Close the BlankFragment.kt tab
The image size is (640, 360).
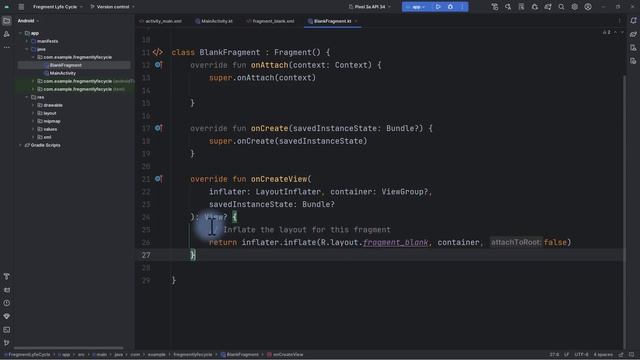point(356,21)
